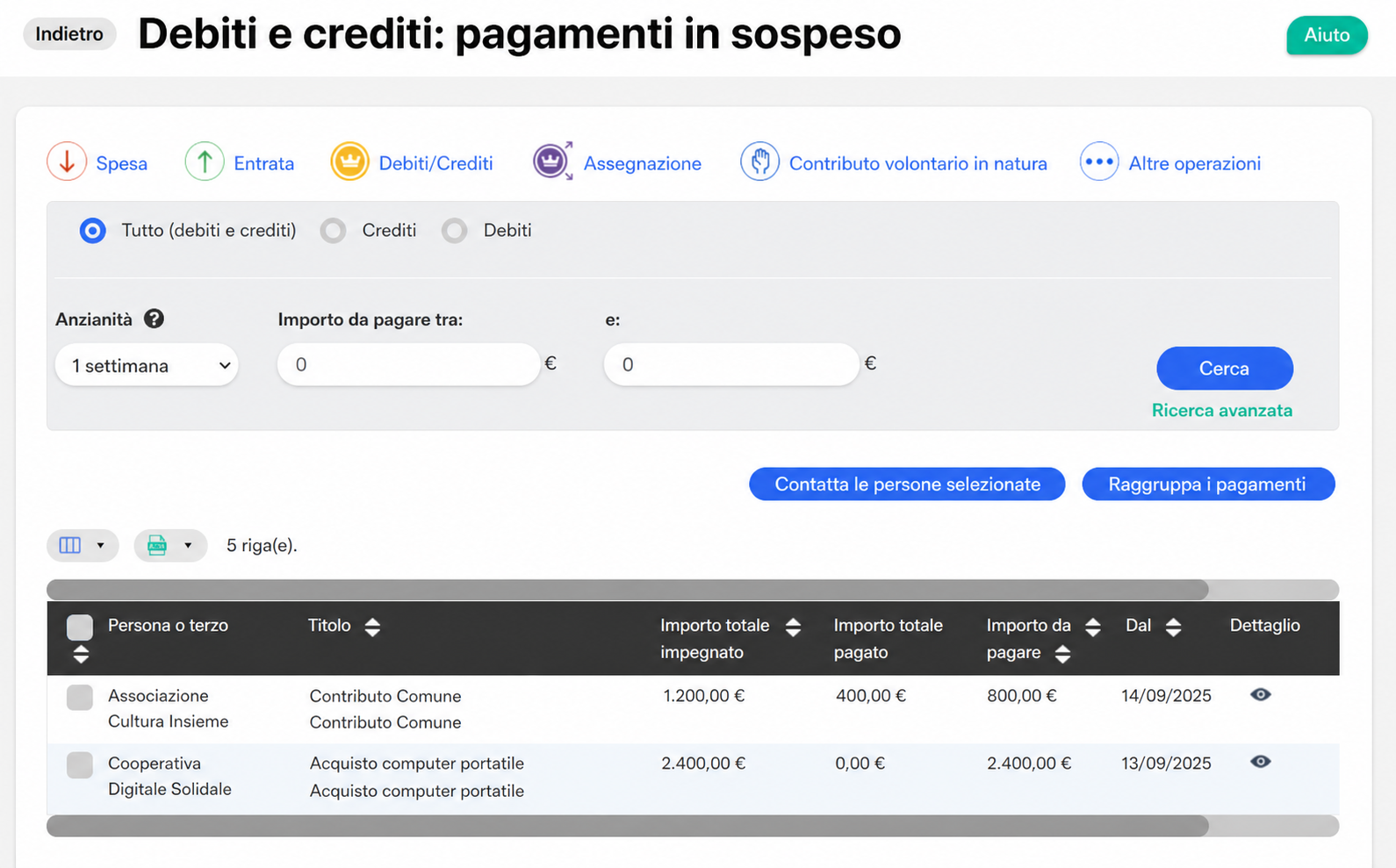The width and height of the screenshot is (1396, 868).
Task: Open the Altre operazioni menu
Action: coord(1194,163)
